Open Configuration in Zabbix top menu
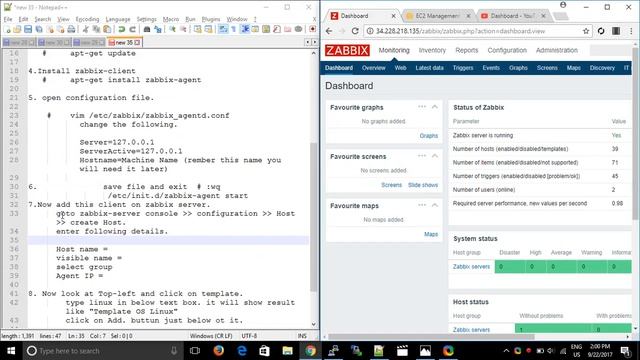640x360 pixels. (507, 50)
